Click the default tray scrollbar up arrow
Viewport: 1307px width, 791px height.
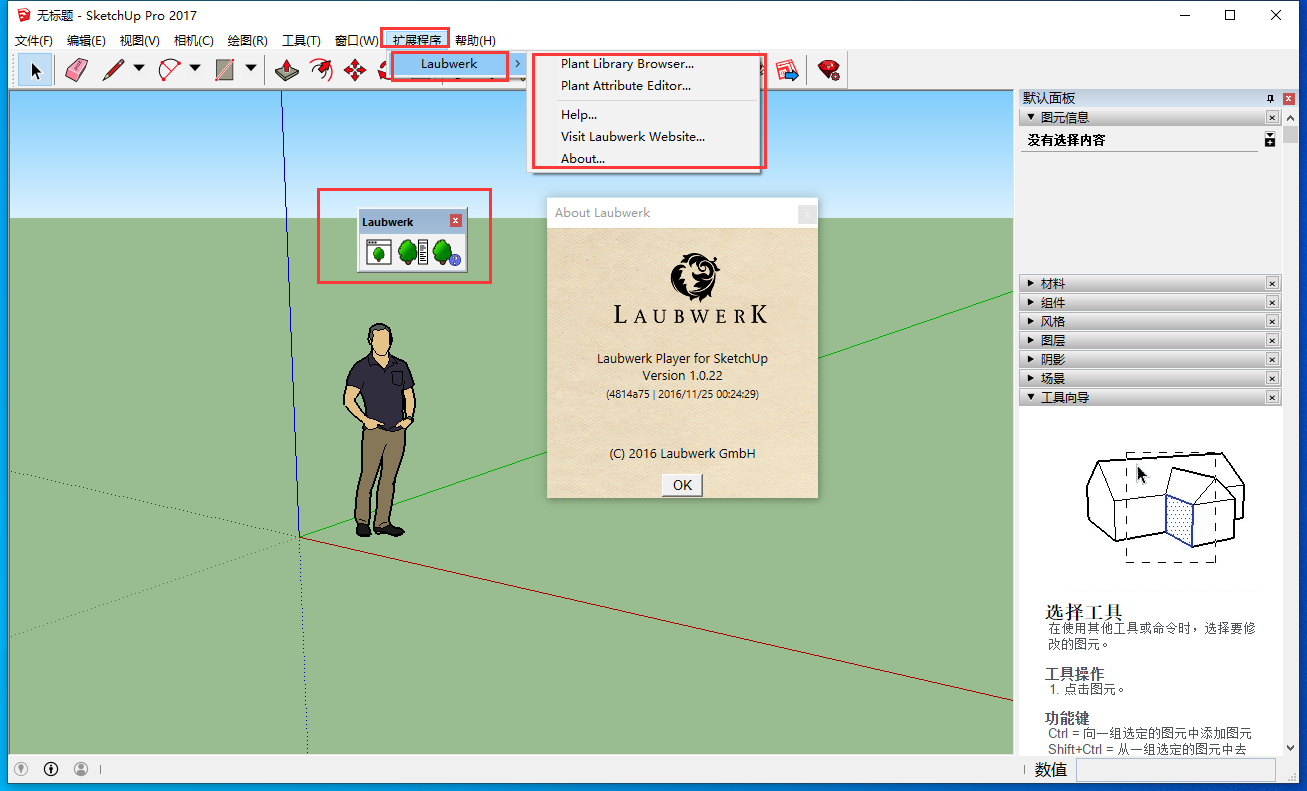click(x=1291, y=117)
